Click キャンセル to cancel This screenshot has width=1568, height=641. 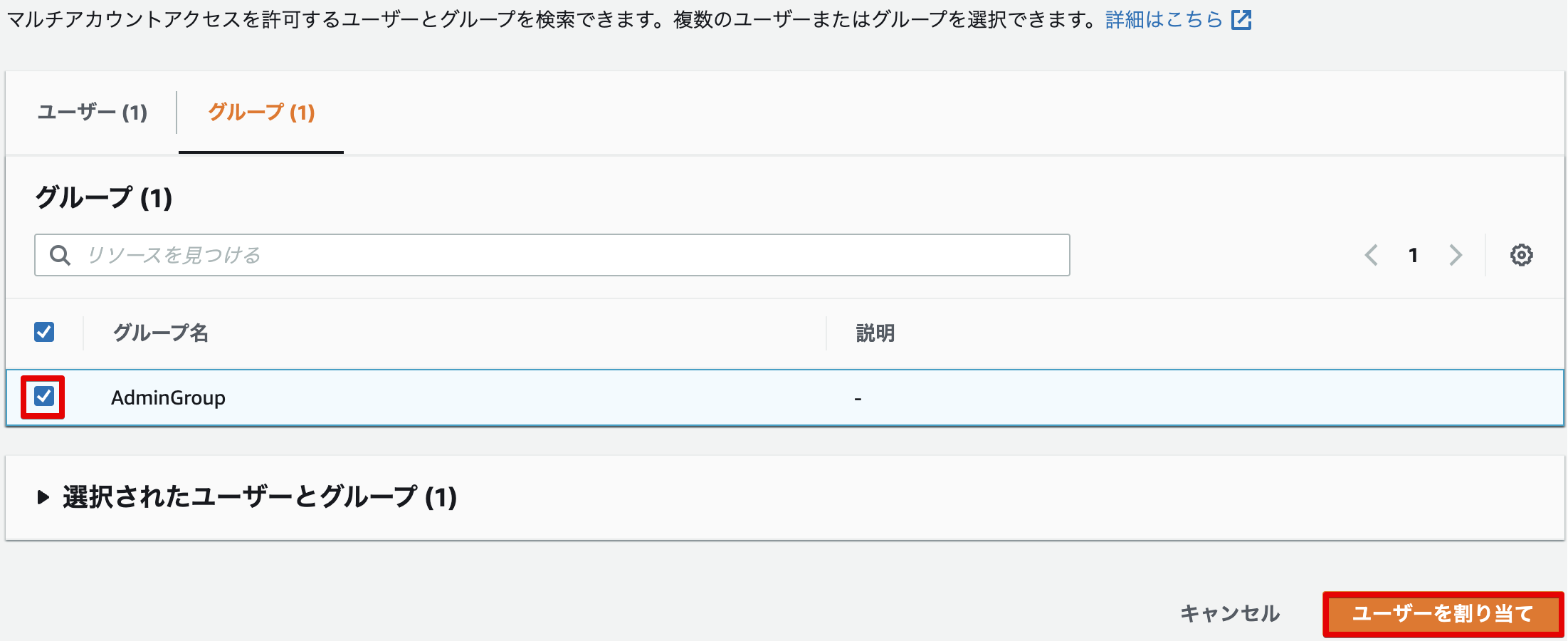[x=1229, y=613]
